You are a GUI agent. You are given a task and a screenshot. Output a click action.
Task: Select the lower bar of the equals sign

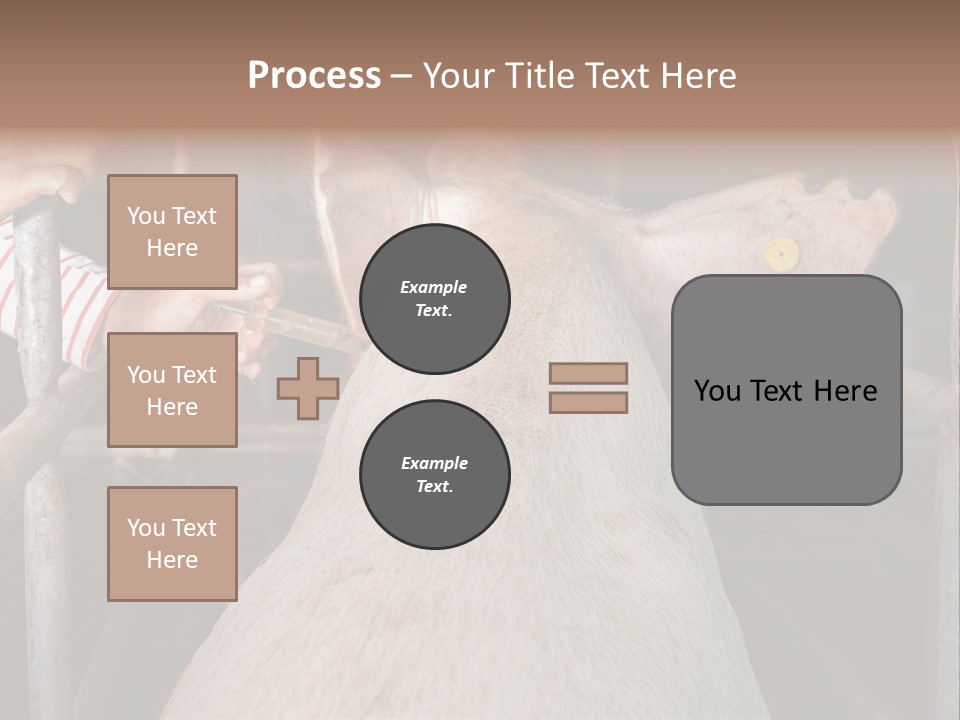click(x=588, y=402)
